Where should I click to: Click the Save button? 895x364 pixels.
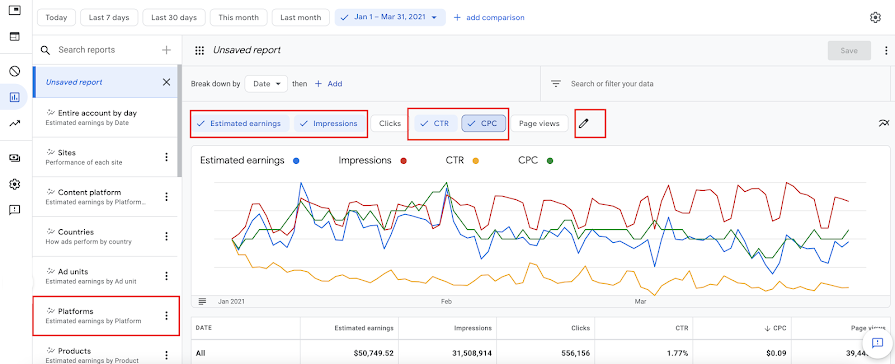tap(849, 51)
